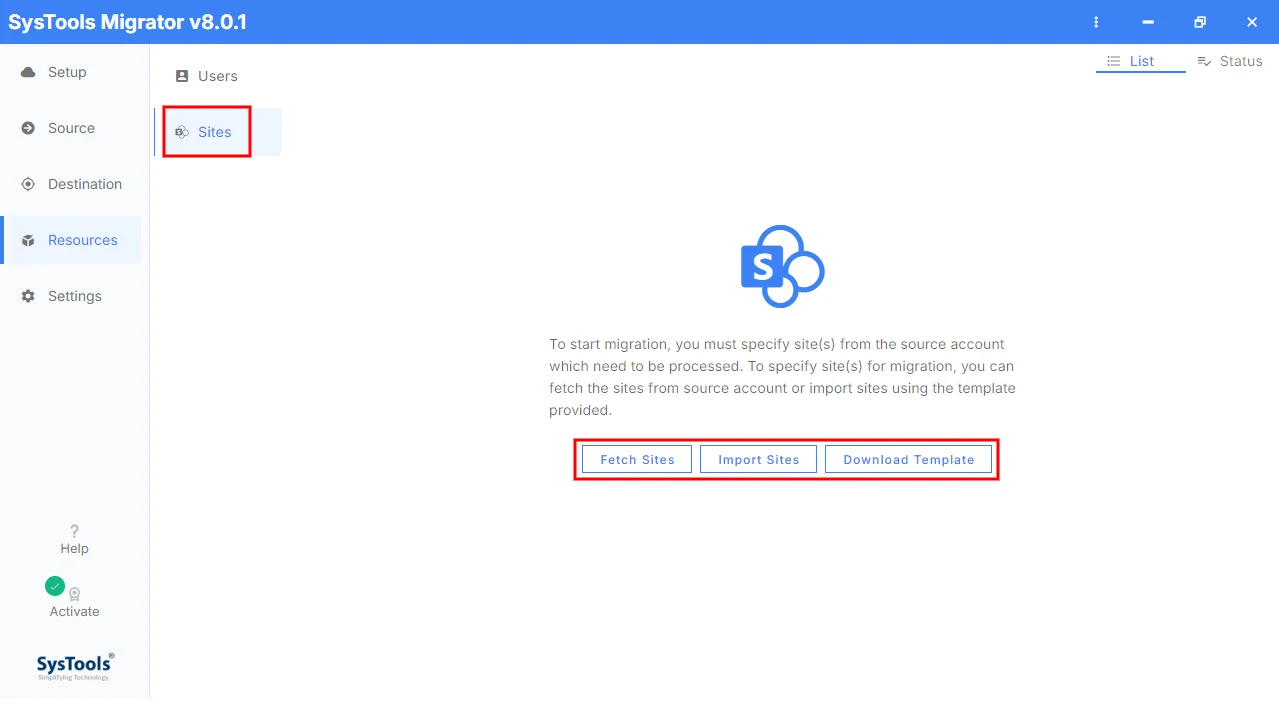Screen dimensions: 1279x720
Task: Click the Status view icon
Action: 1204,61
